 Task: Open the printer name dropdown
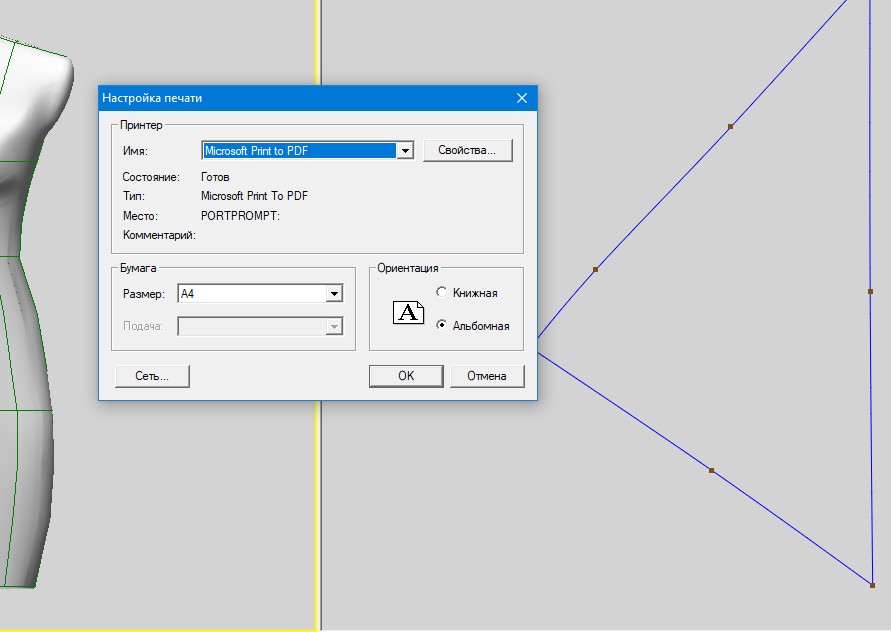[405, 151]
